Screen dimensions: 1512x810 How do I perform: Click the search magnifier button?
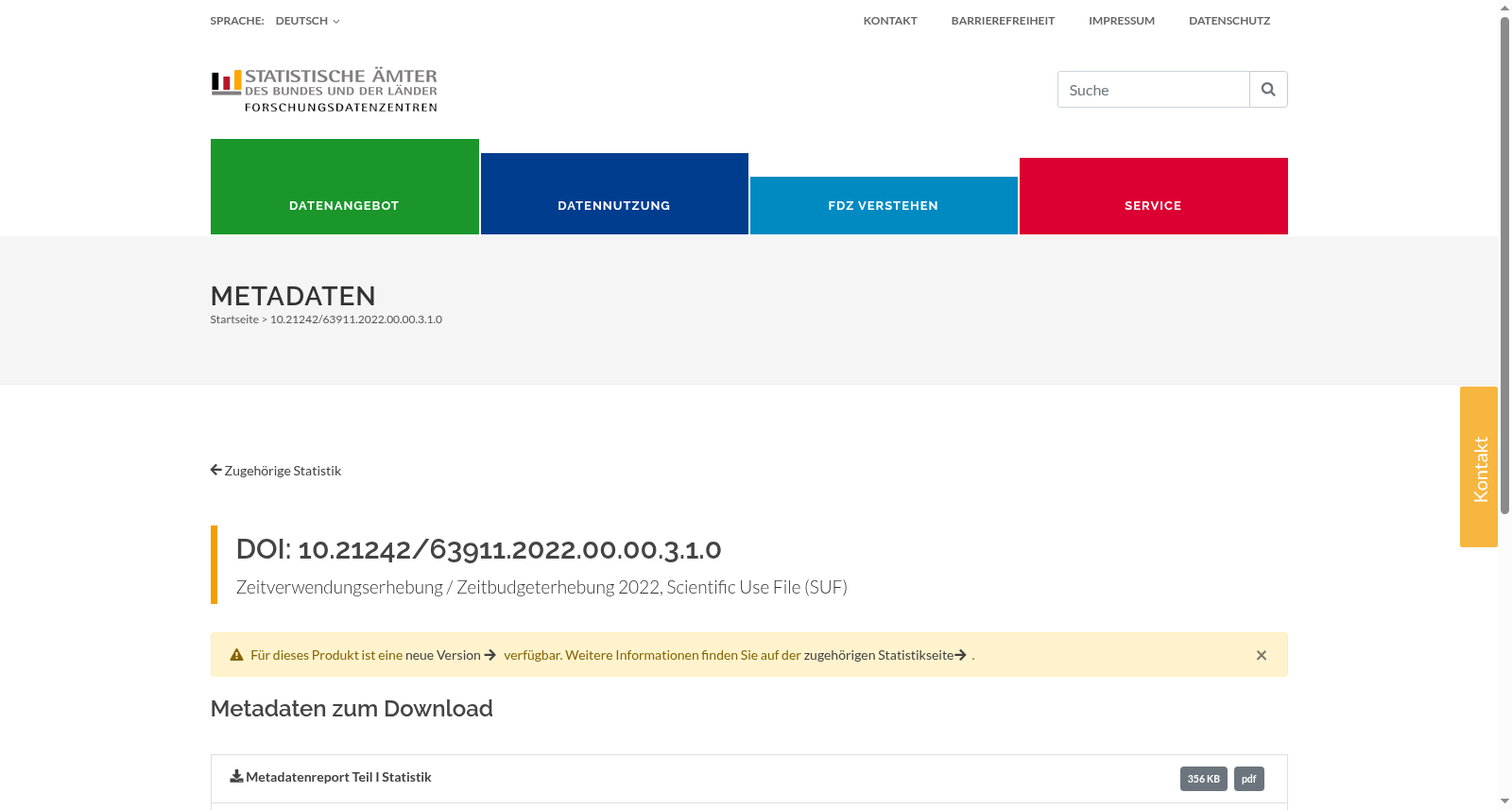point(1268,89)
